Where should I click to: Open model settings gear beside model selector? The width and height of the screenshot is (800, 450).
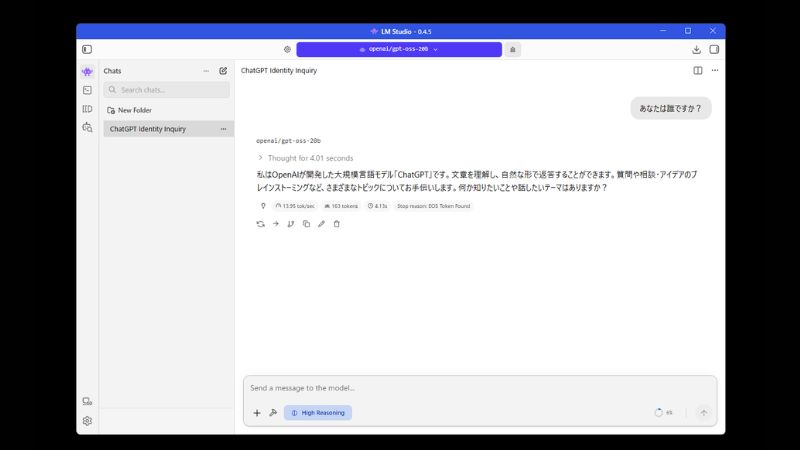point(287,49)
